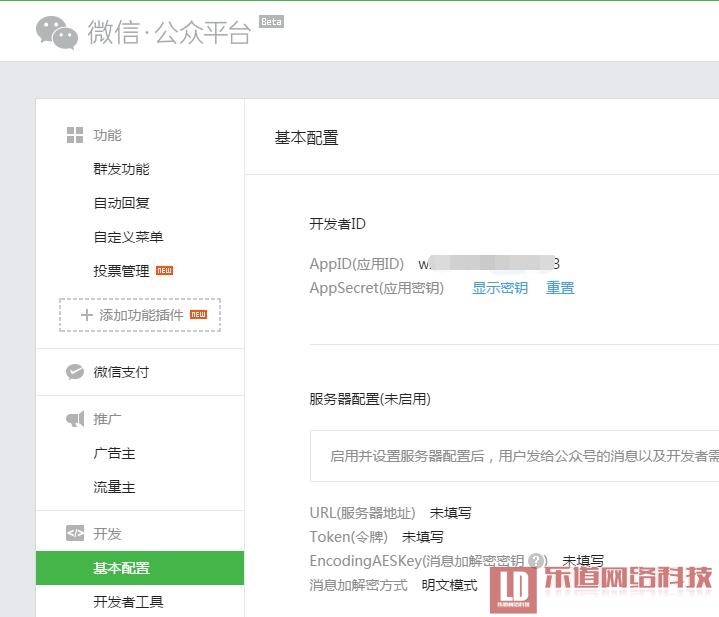Click the 消息加解密方式 label

click(358, 585)
